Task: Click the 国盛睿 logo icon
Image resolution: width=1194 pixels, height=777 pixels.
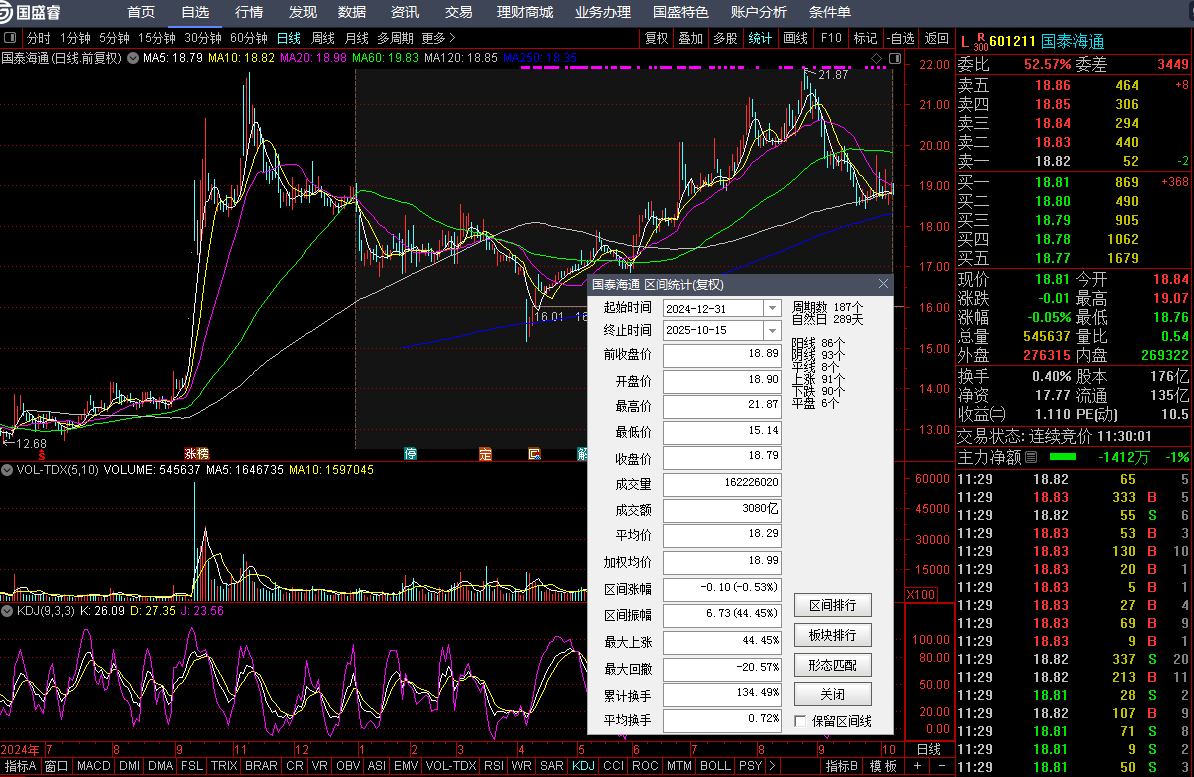Action: (x=8, y=12)
